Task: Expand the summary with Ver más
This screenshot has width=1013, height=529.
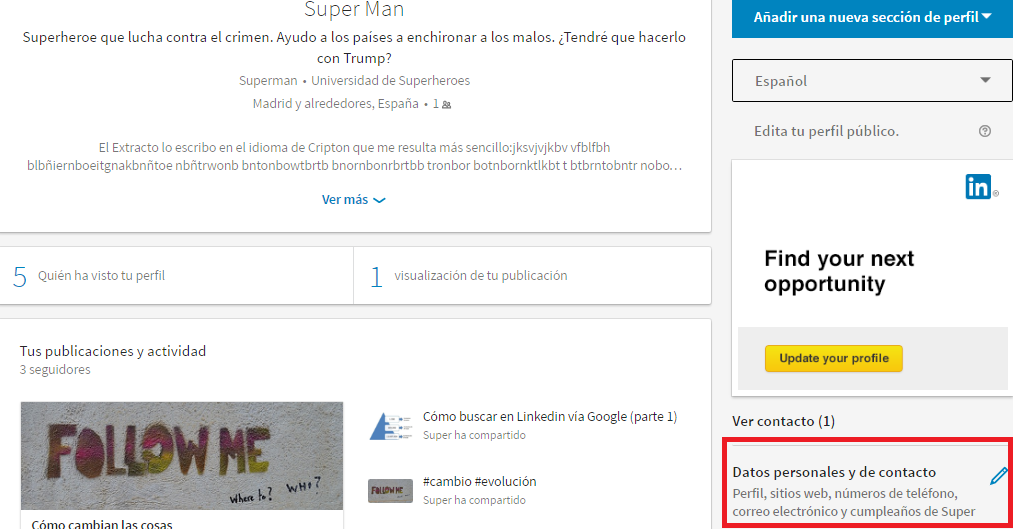Action: 353,200
